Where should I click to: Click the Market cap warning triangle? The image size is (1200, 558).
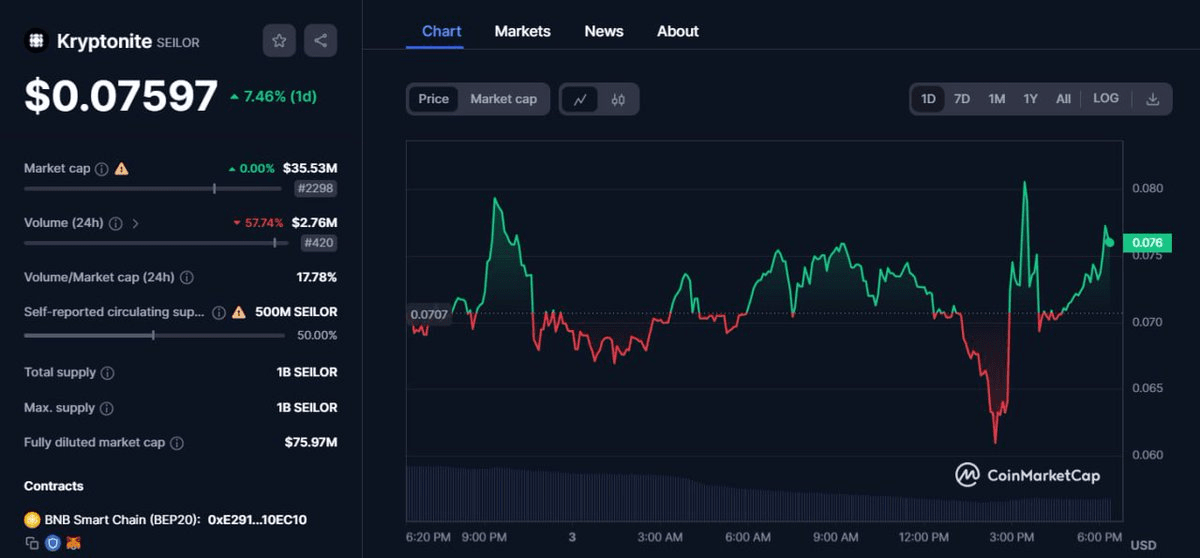coord(122,169)
